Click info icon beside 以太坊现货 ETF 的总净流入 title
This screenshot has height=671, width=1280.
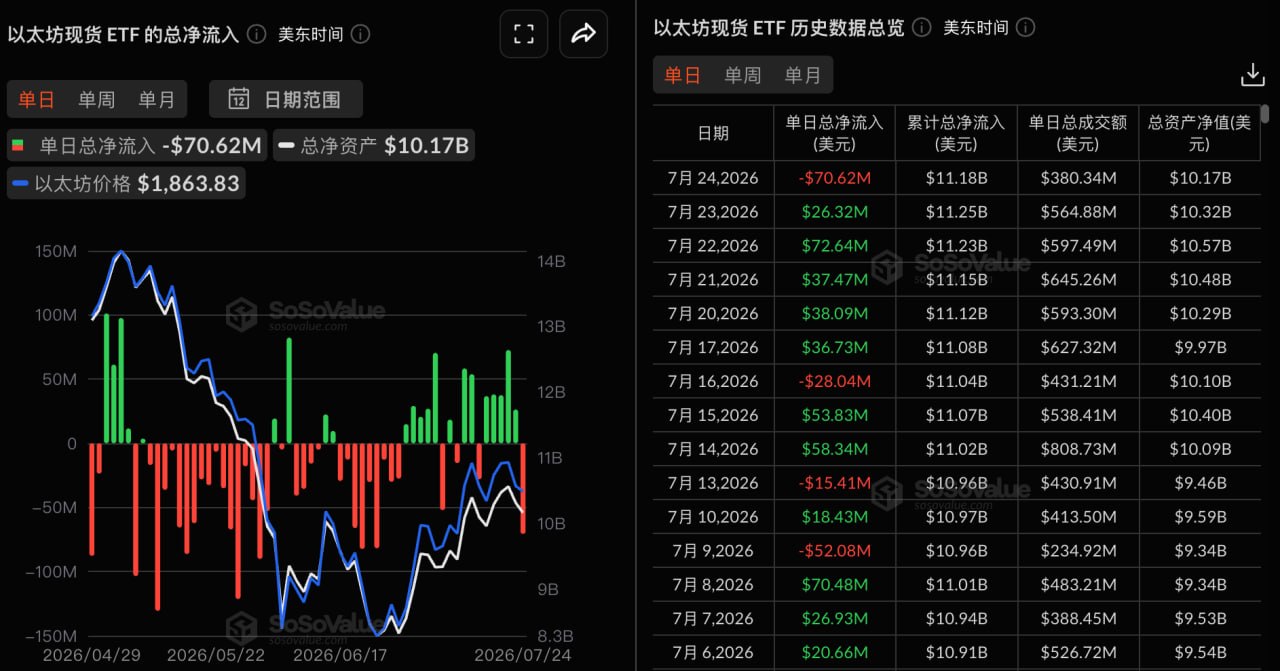(x=257, y=34)
